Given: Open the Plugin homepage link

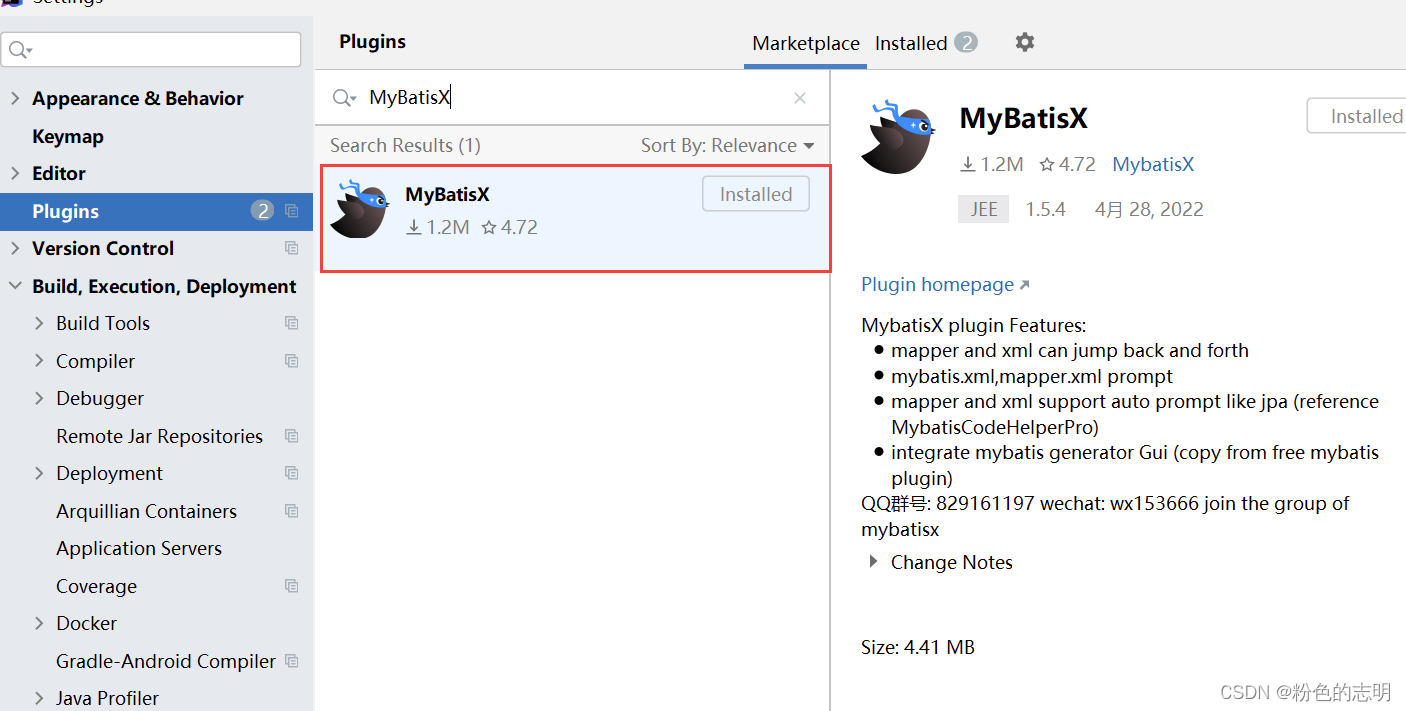Looking at the screenshot, I should (x=945, y=285).
